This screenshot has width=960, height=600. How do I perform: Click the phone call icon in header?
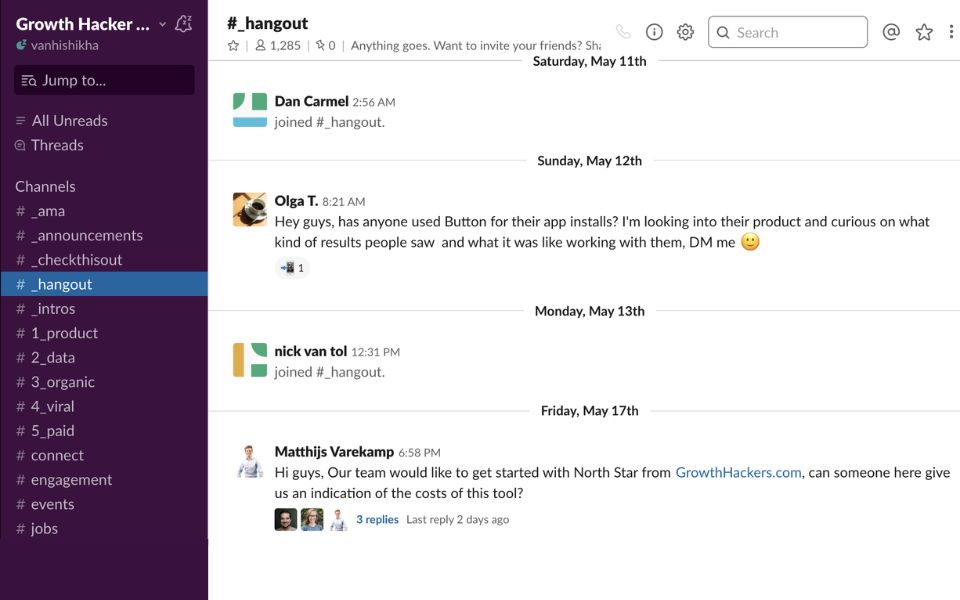pos(623,32)
